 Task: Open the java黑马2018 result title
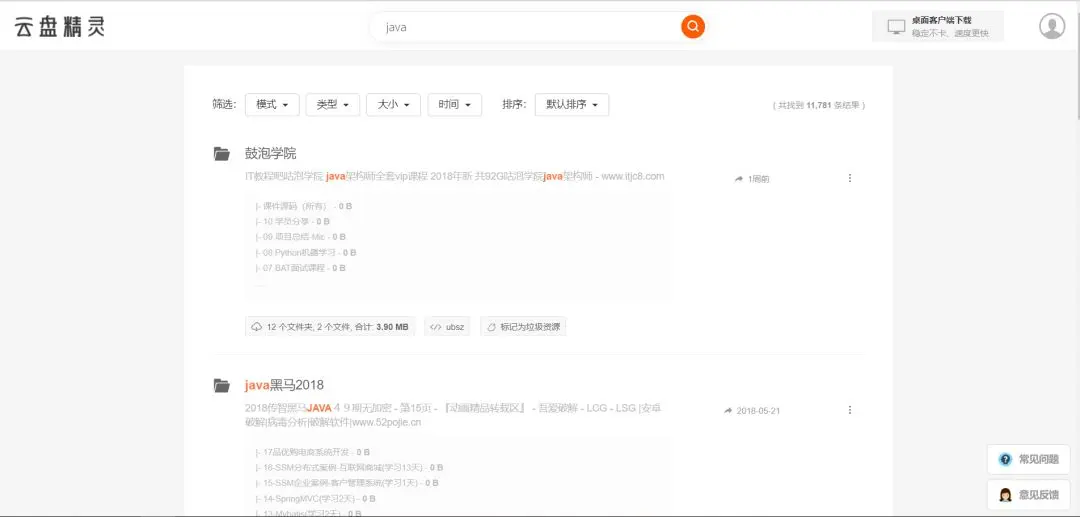pyautogui.click(x=284, y=386)
